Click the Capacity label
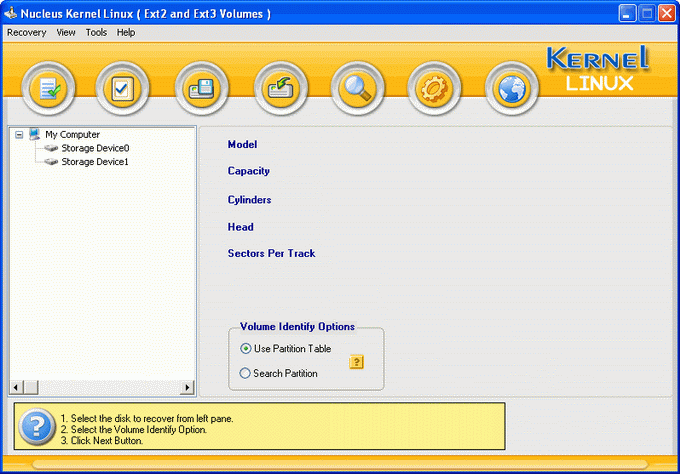680x474 pixels. pyautogui.click(x=249, y=171)
